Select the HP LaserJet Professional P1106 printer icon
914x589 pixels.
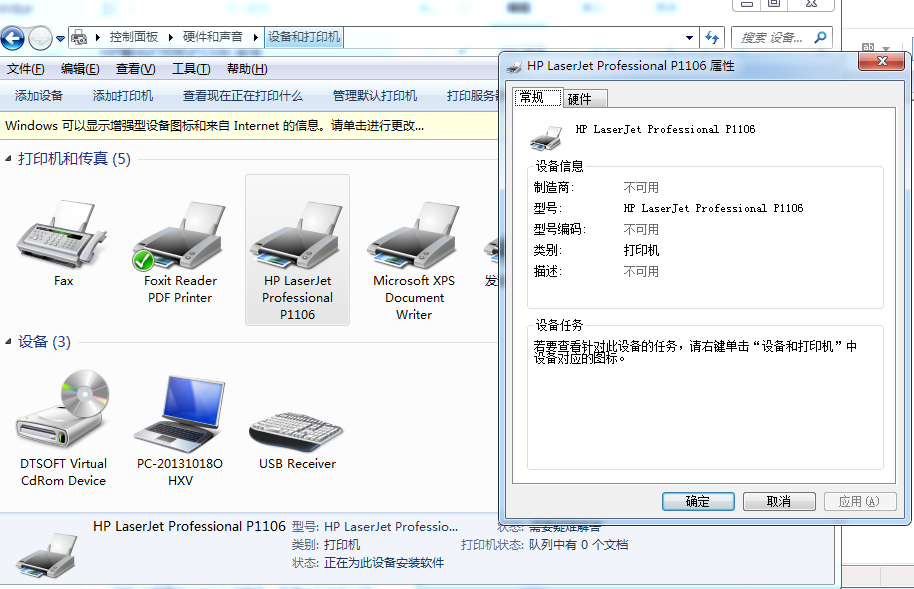pyautogui.click(x=297, y=236)
